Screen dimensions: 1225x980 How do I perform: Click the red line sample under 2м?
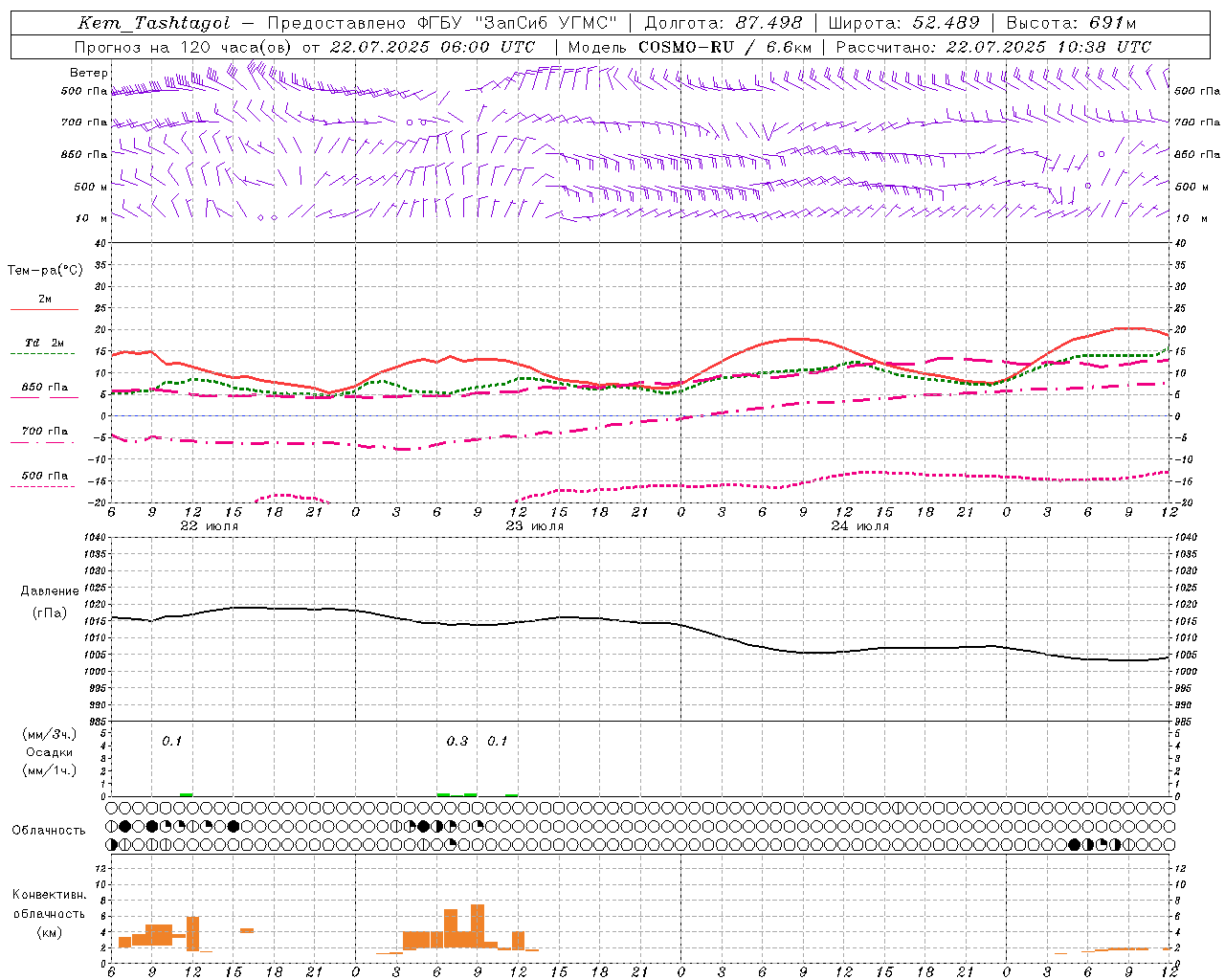(44, 310)
